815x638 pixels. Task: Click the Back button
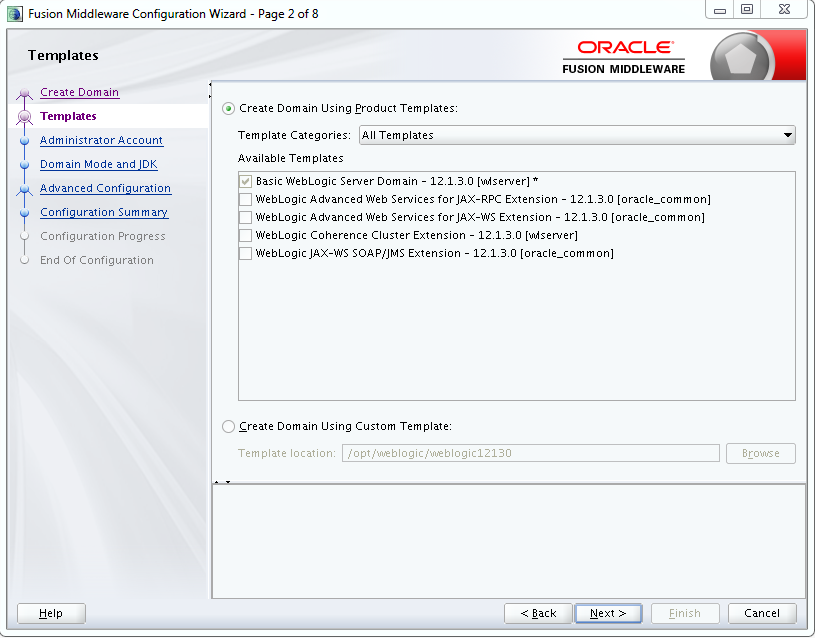click(x=538, y=613)
